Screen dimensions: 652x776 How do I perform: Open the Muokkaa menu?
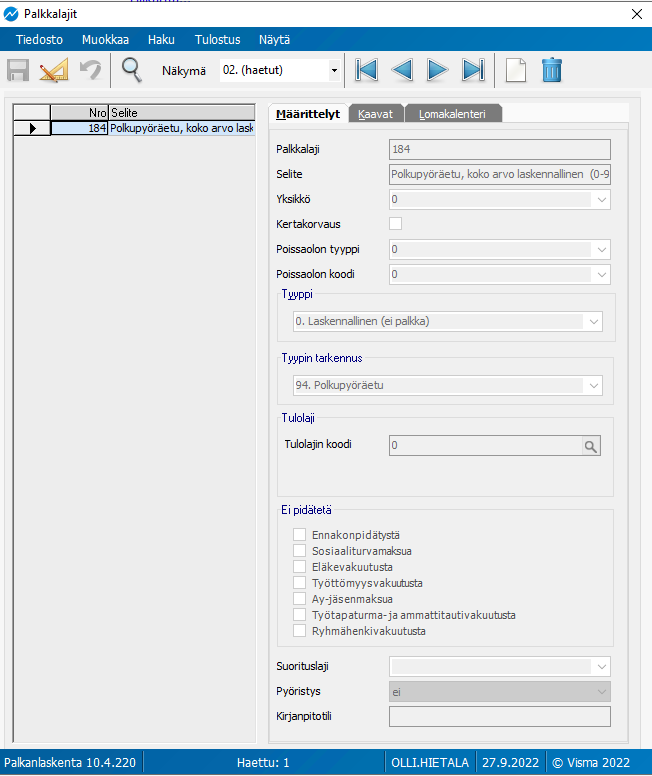pyautogui.click(x=105, y=40)
